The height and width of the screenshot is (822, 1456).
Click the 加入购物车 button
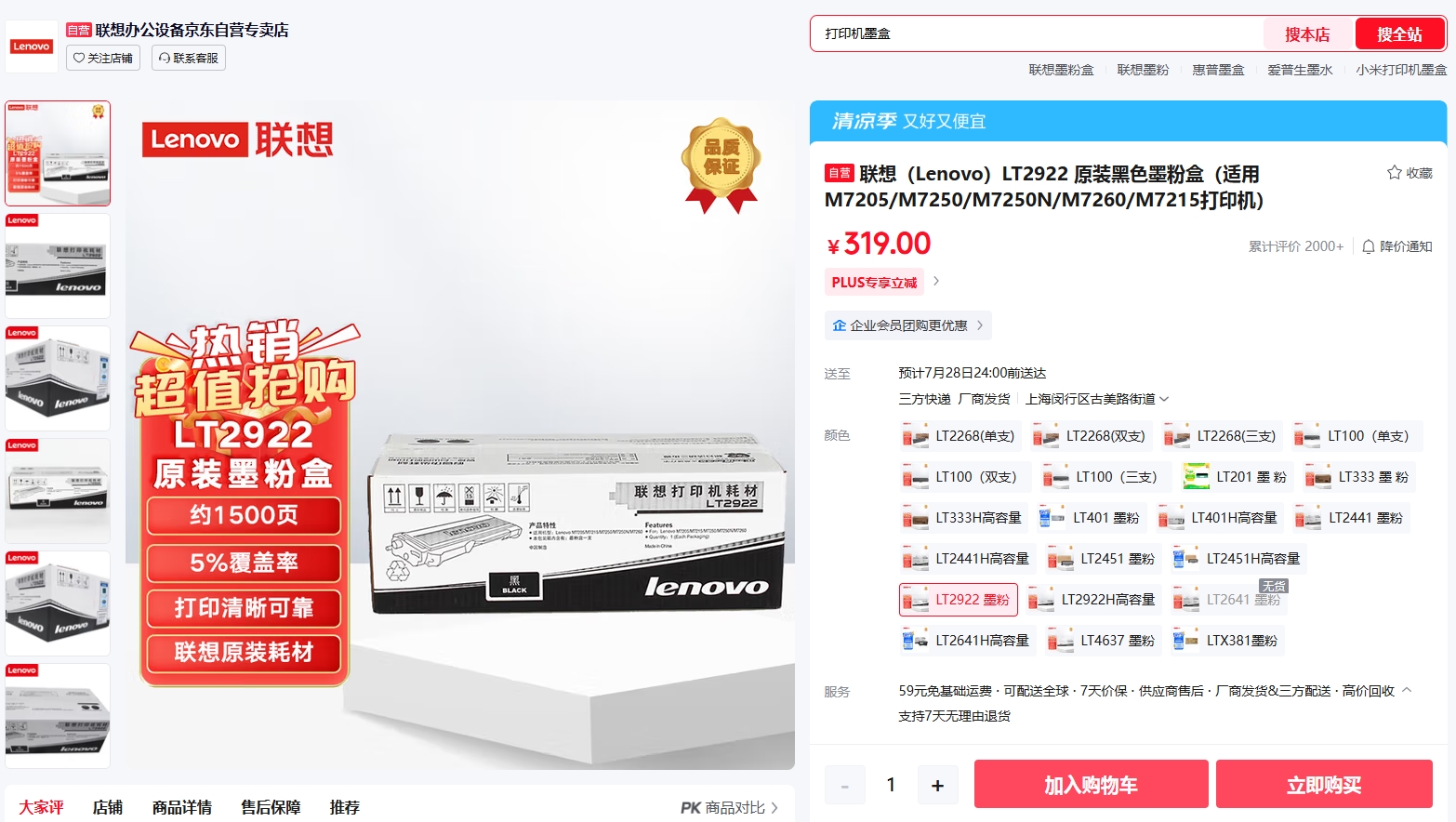pyautogui.click(x=1092, y=785)
